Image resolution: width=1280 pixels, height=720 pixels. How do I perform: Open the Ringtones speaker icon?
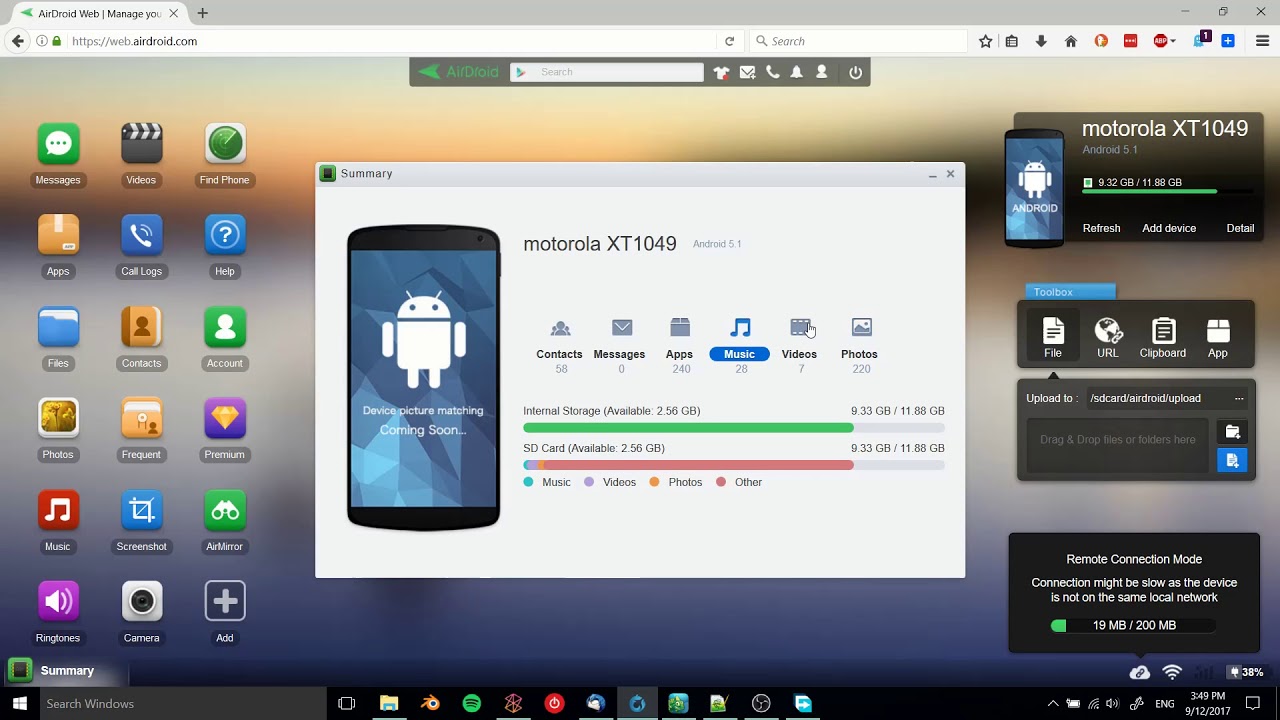click(x=58, y=601)
